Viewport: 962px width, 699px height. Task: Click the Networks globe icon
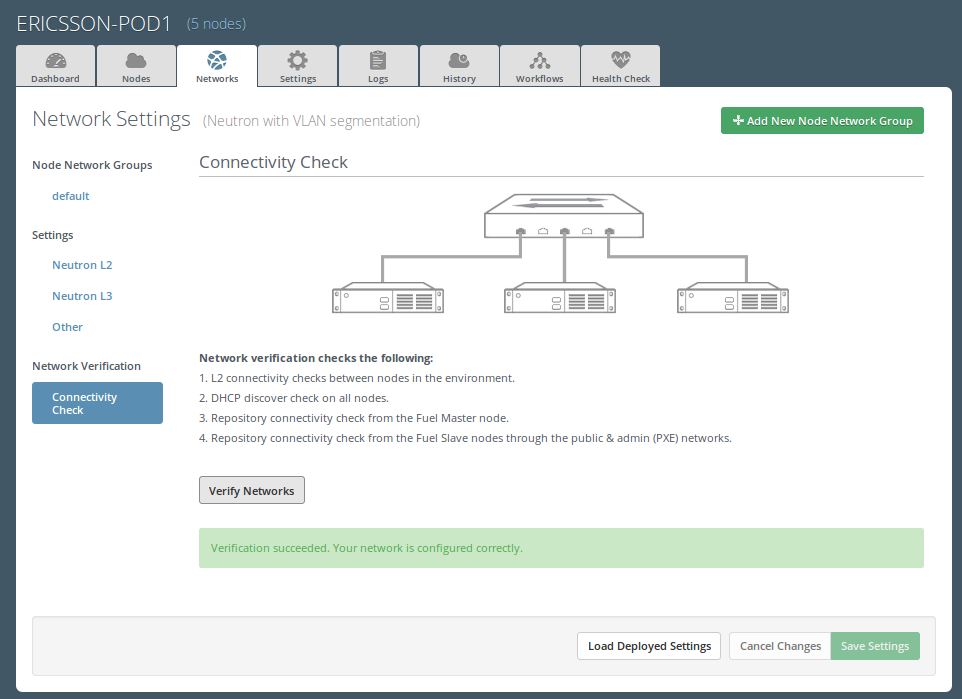point(217,60)
